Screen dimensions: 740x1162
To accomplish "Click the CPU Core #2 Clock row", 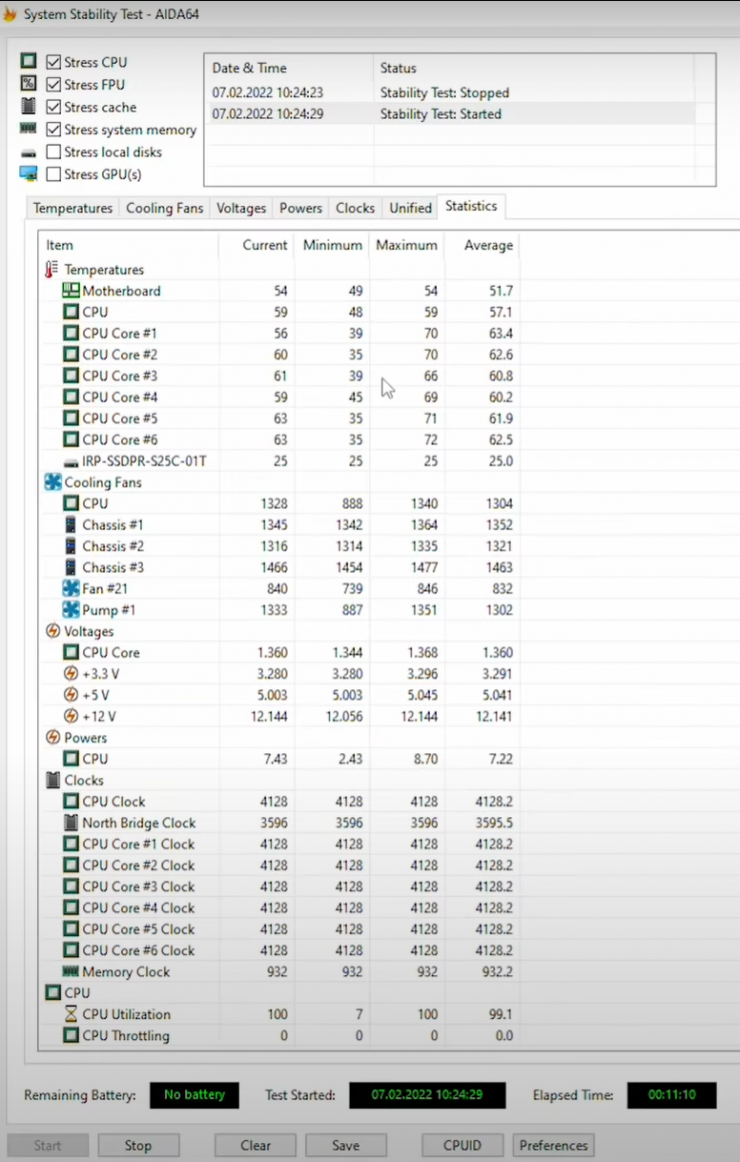I will (280, 865).
